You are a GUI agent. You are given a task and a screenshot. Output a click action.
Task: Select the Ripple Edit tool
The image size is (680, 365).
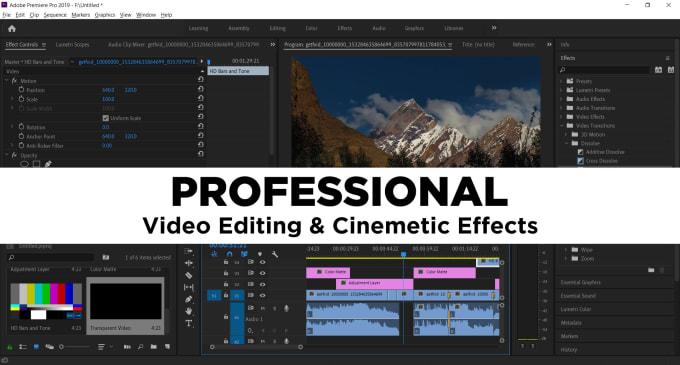189,263
